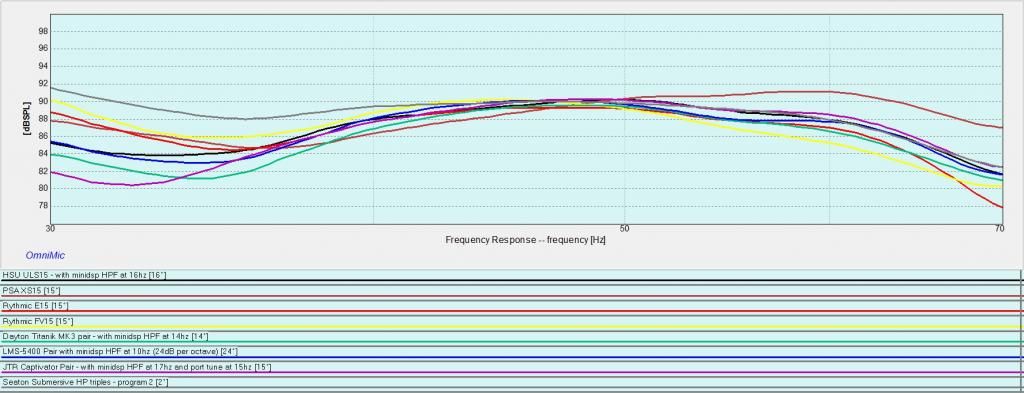Image resolution: width=1024 pixels, height=393 pixels.
Task: Choose the Rythmic FV15 [15"] legend label
Action: click(x=38, y=321)
